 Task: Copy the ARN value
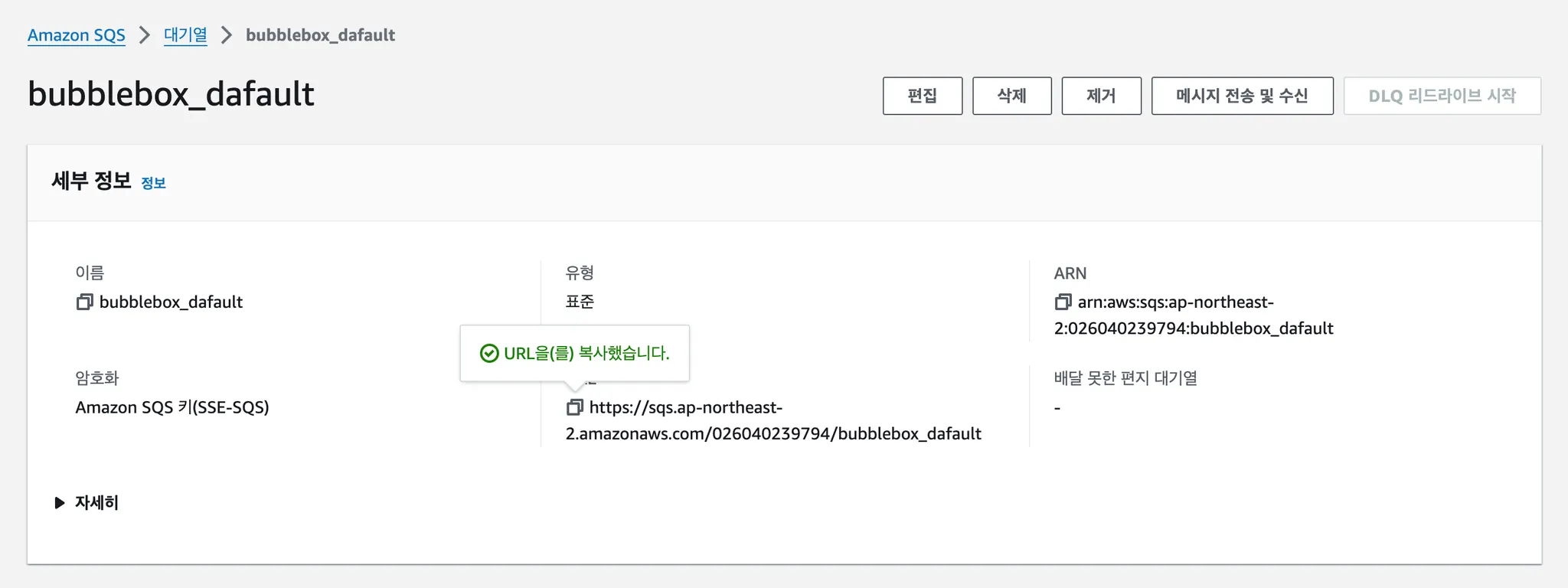(x=1063, y=302)
